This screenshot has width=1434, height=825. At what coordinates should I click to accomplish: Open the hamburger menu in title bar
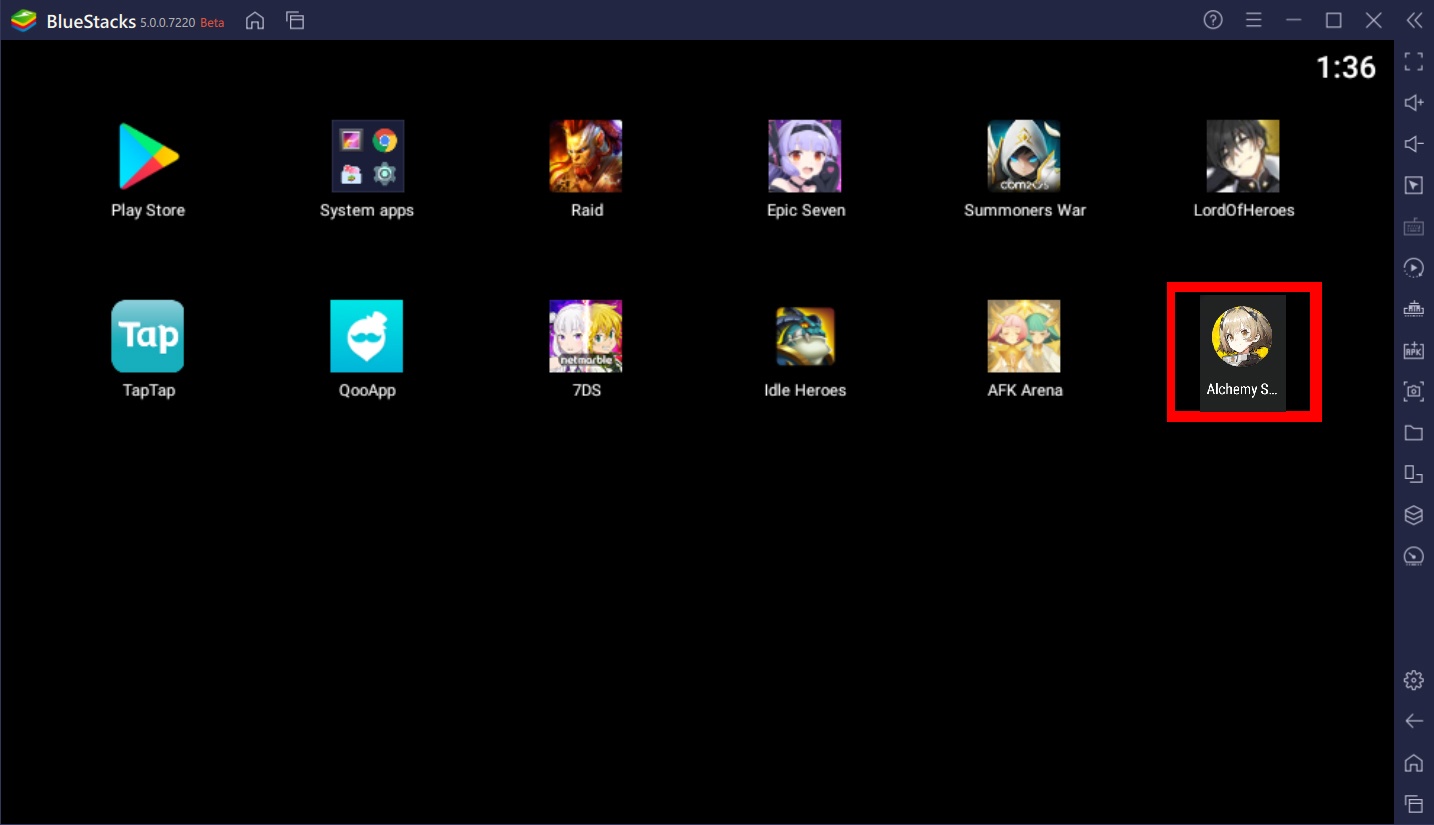[x=1253, y=20]
